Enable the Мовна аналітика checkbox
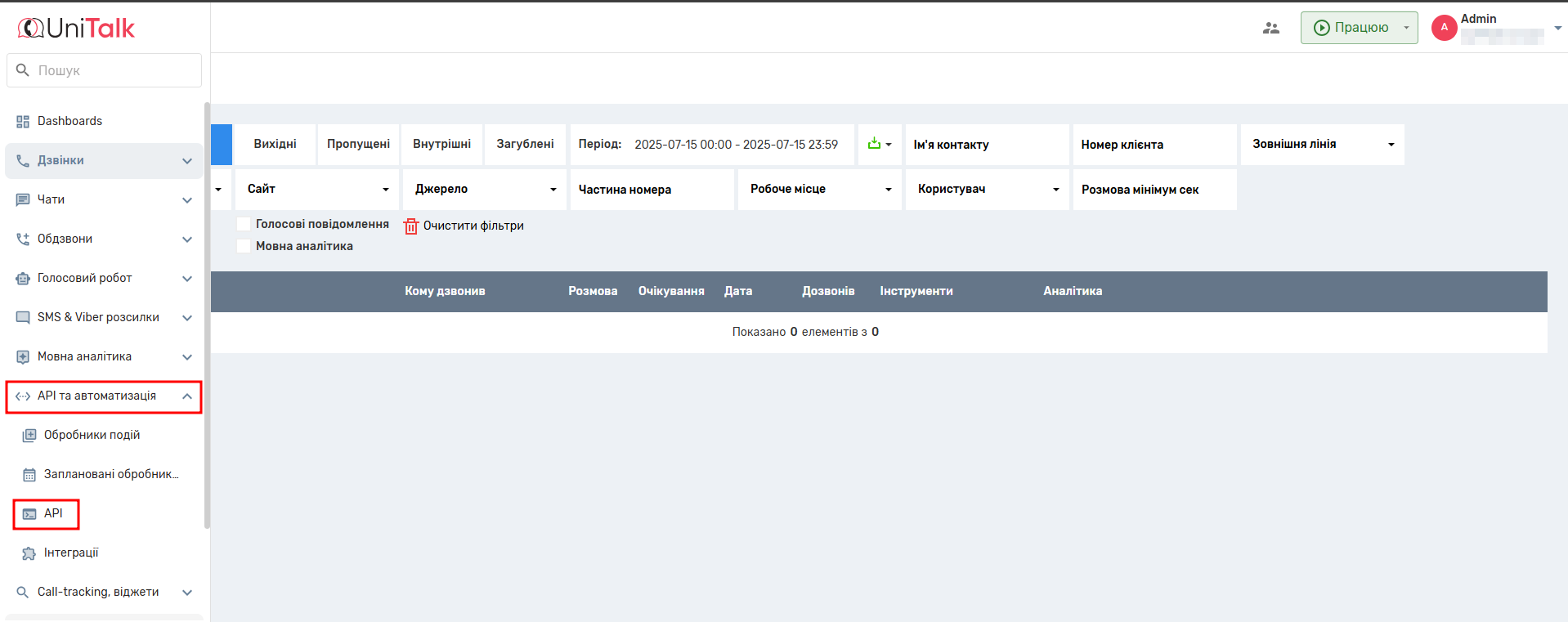Screen dimensions: 1568x622 click(x=244, y=246)
